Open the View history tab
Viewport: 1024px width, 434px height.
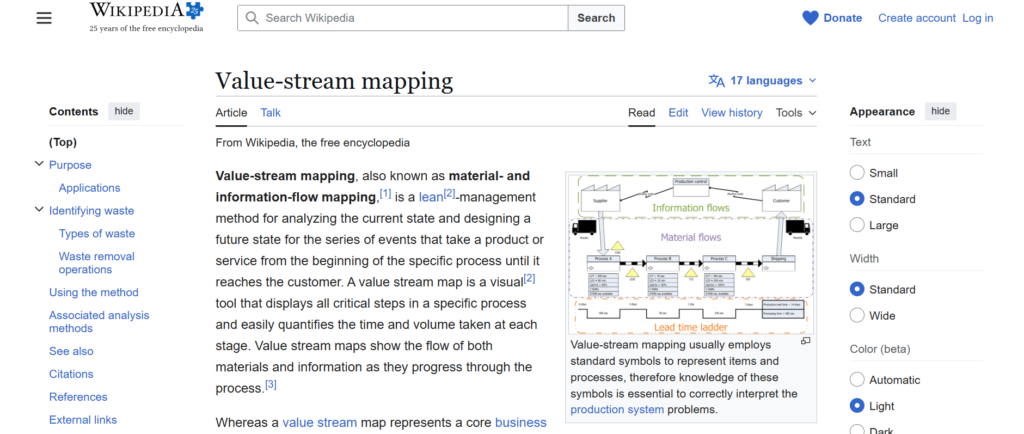coord(731,113)
